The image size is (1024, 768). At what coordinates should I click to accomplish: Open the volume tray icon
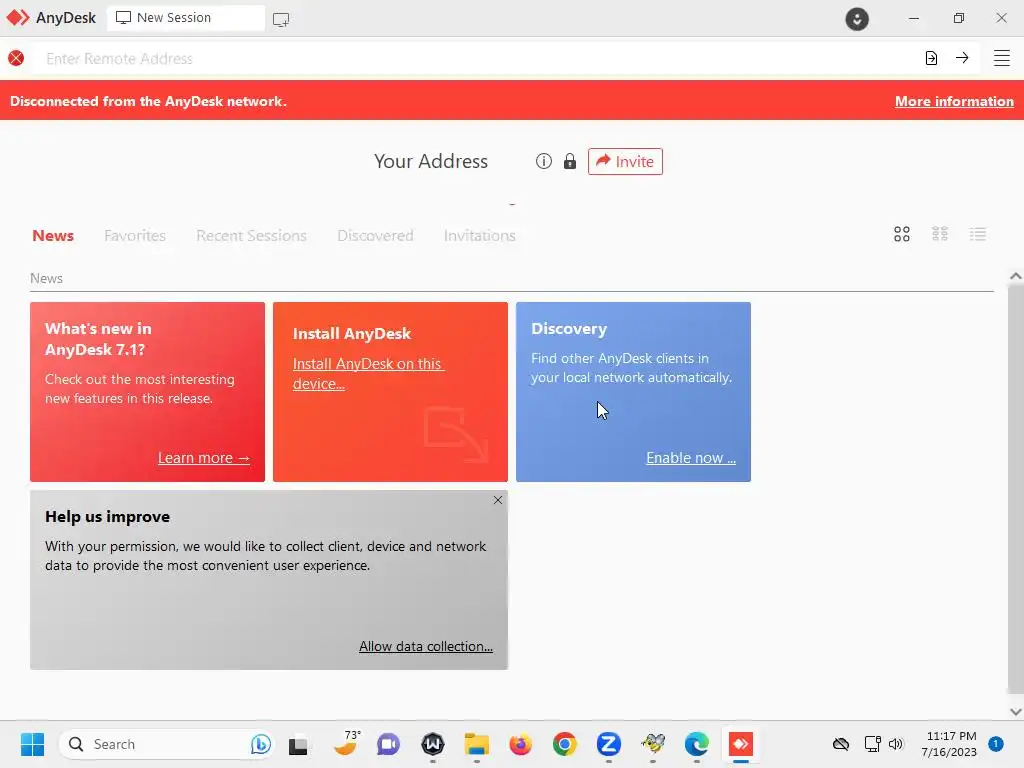click(x=896, y=744)
